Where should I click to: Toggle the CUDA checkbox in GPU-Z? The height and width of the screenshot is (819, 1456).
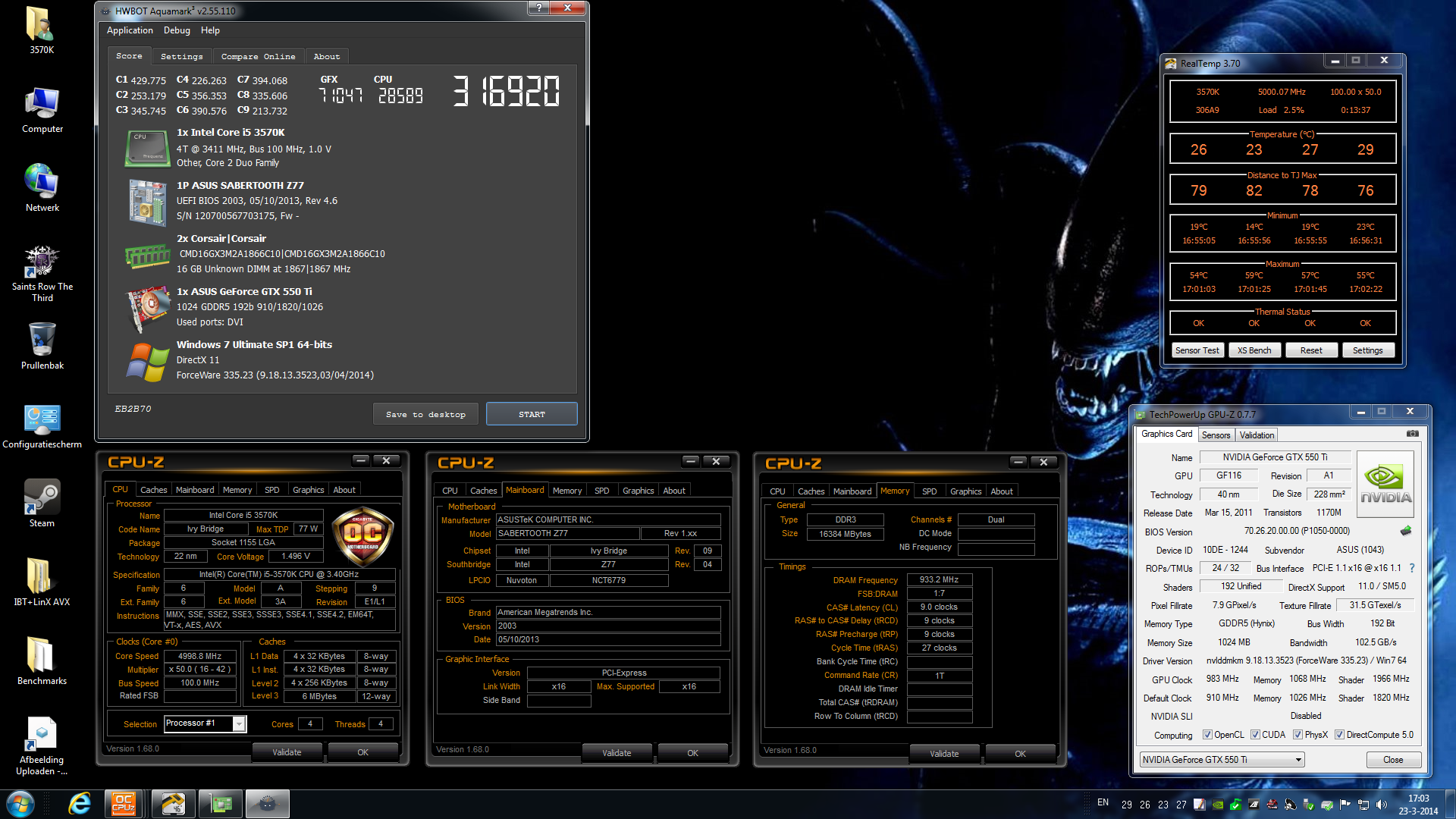coord(1256,735)
